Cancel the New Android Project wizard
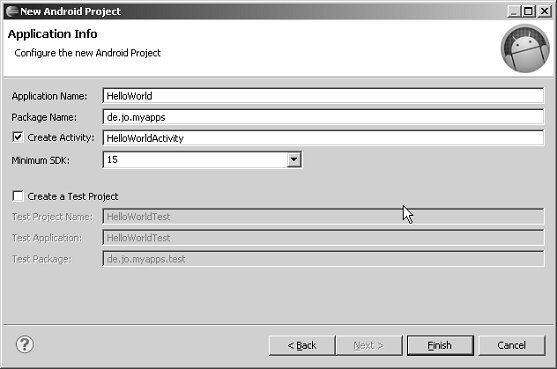The height and width of the screenshot is (369, 557). point(512,345)
